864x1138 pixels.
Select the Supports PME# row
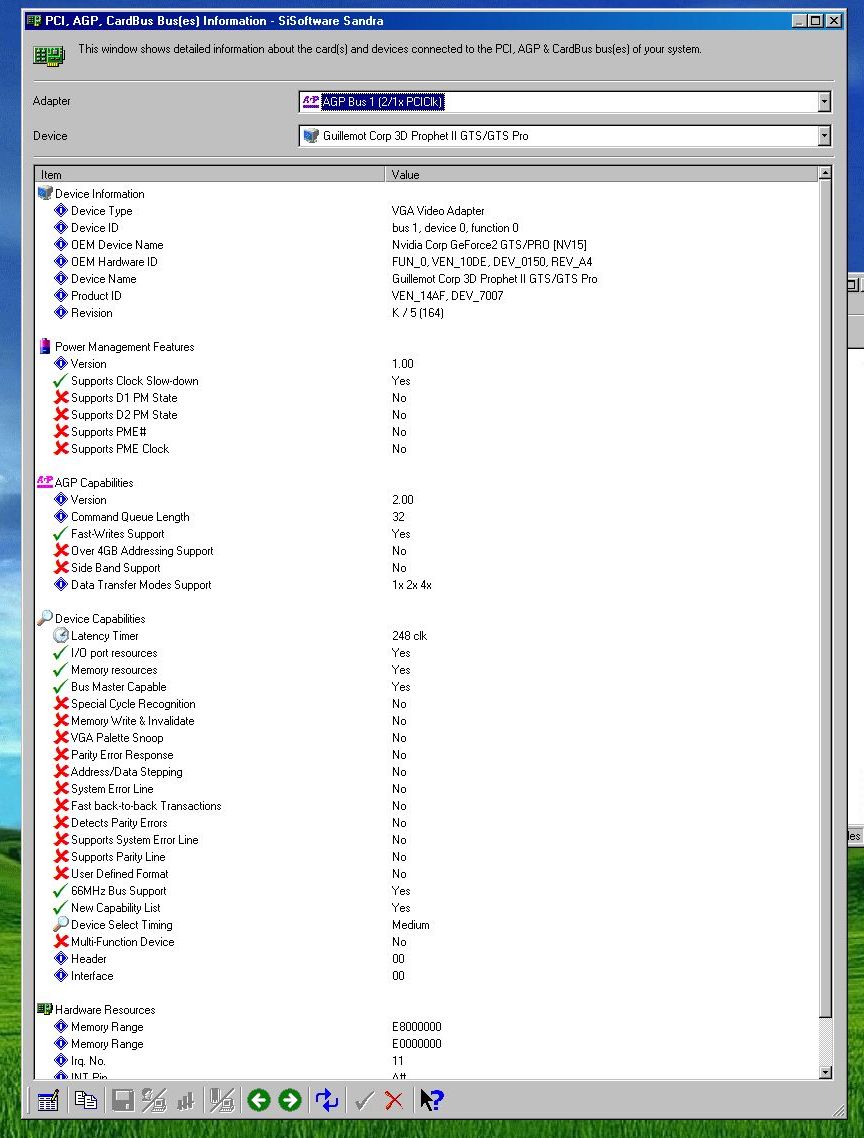(x=426, y=432)
